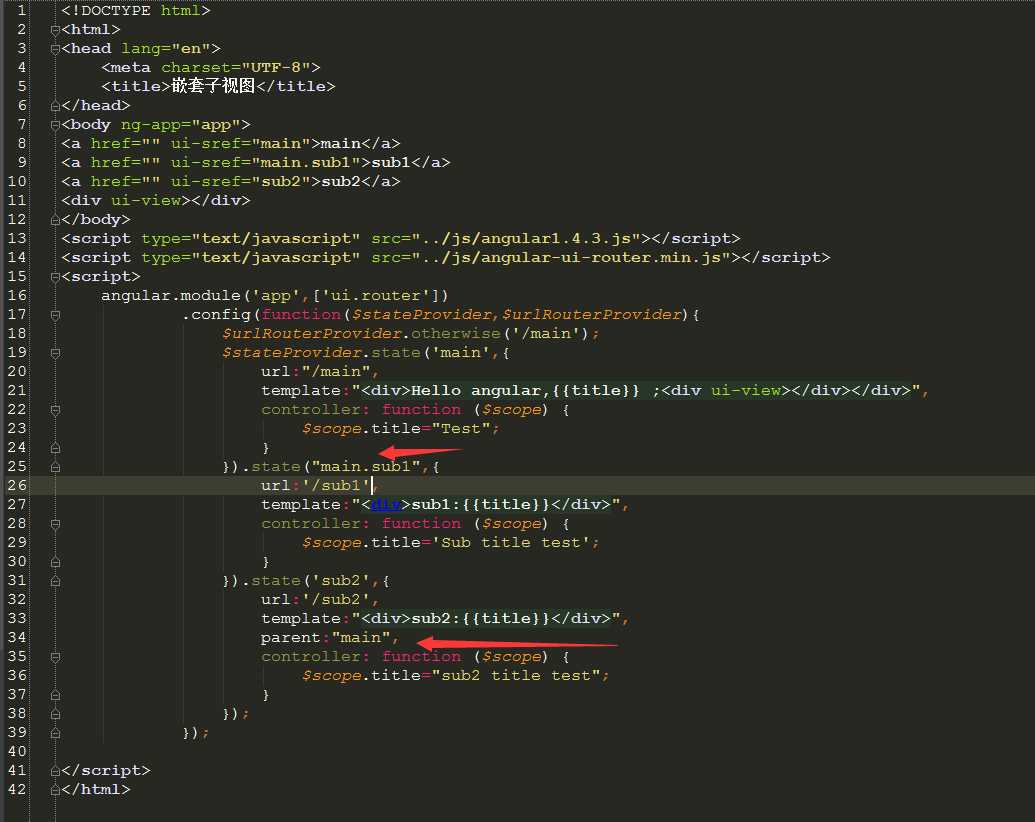Collapse the <html> fold marker on line 2

pyautogui.click(x=55, y=30)
